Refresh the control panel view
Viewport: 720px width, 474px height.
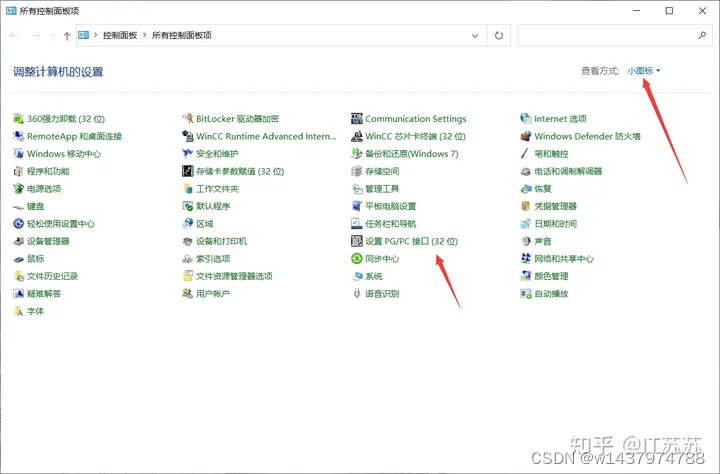point(499,35)
